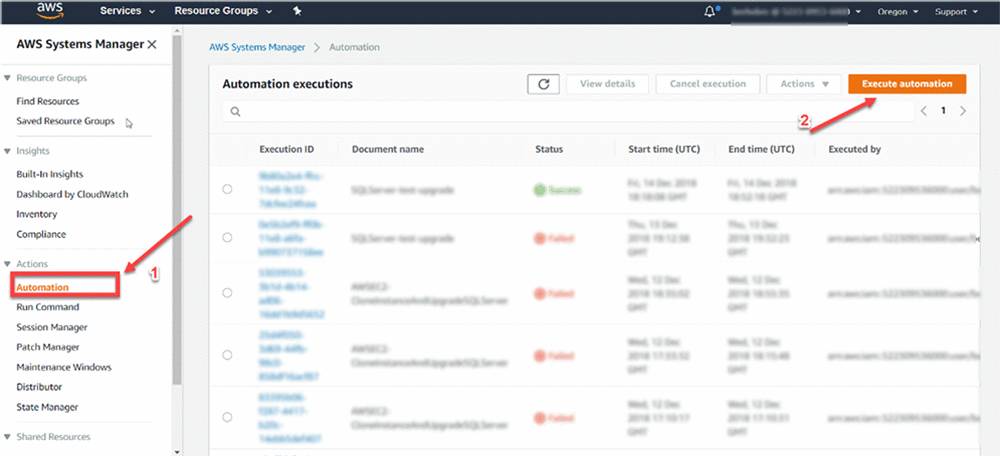
Task: Click End time (UTC) column header
Action: [761, 149]
